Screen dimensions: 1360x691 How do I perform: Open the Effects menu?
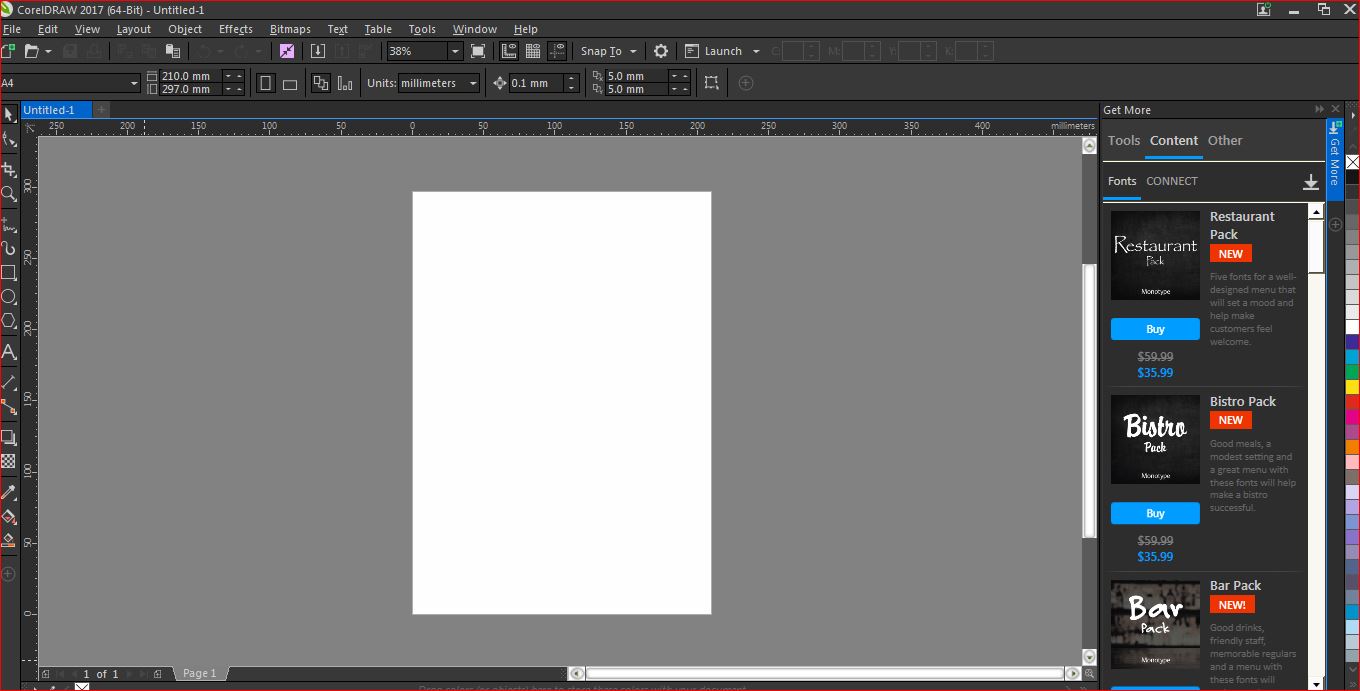click(236, 29)
